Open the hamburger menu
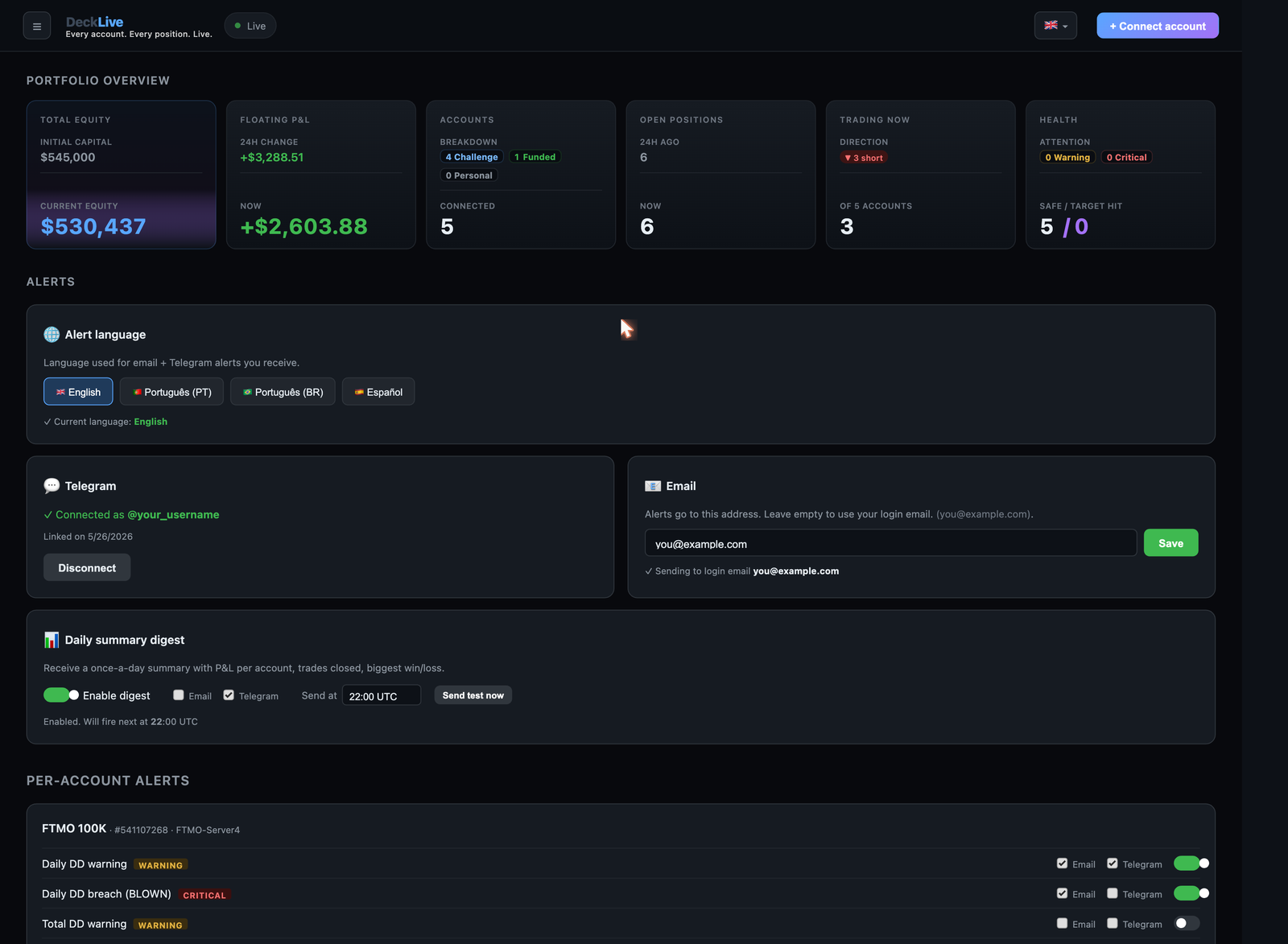Screen dimensions: 1288x944 click(37, 26)
